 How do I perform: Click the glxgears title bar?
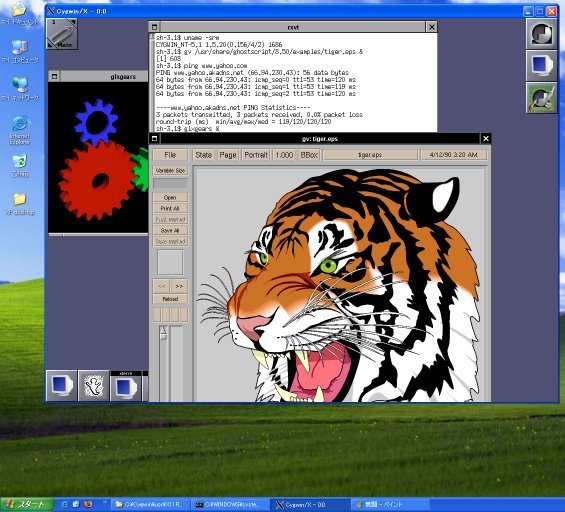[x=104, y=76]
